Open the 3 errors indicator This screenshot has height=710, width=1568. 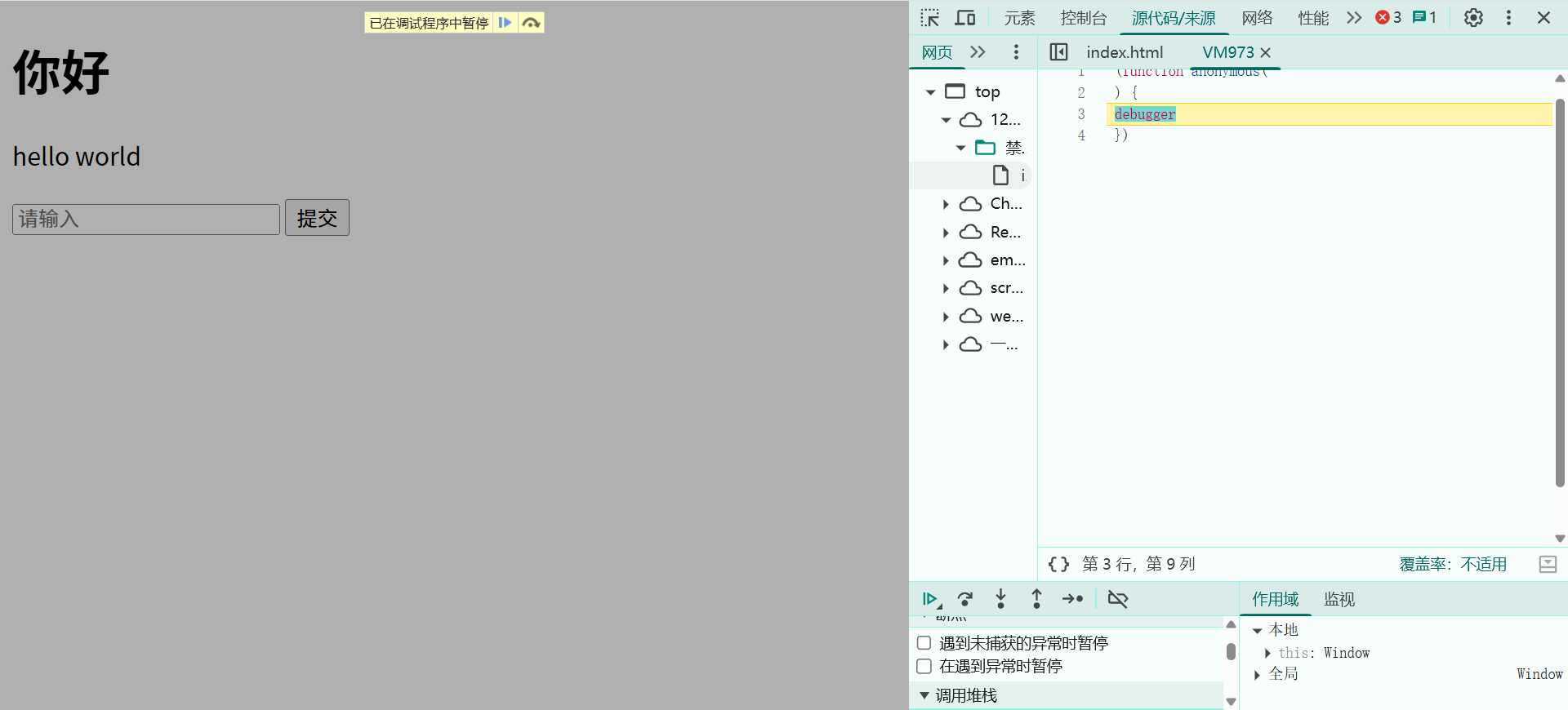(1388, 17)
